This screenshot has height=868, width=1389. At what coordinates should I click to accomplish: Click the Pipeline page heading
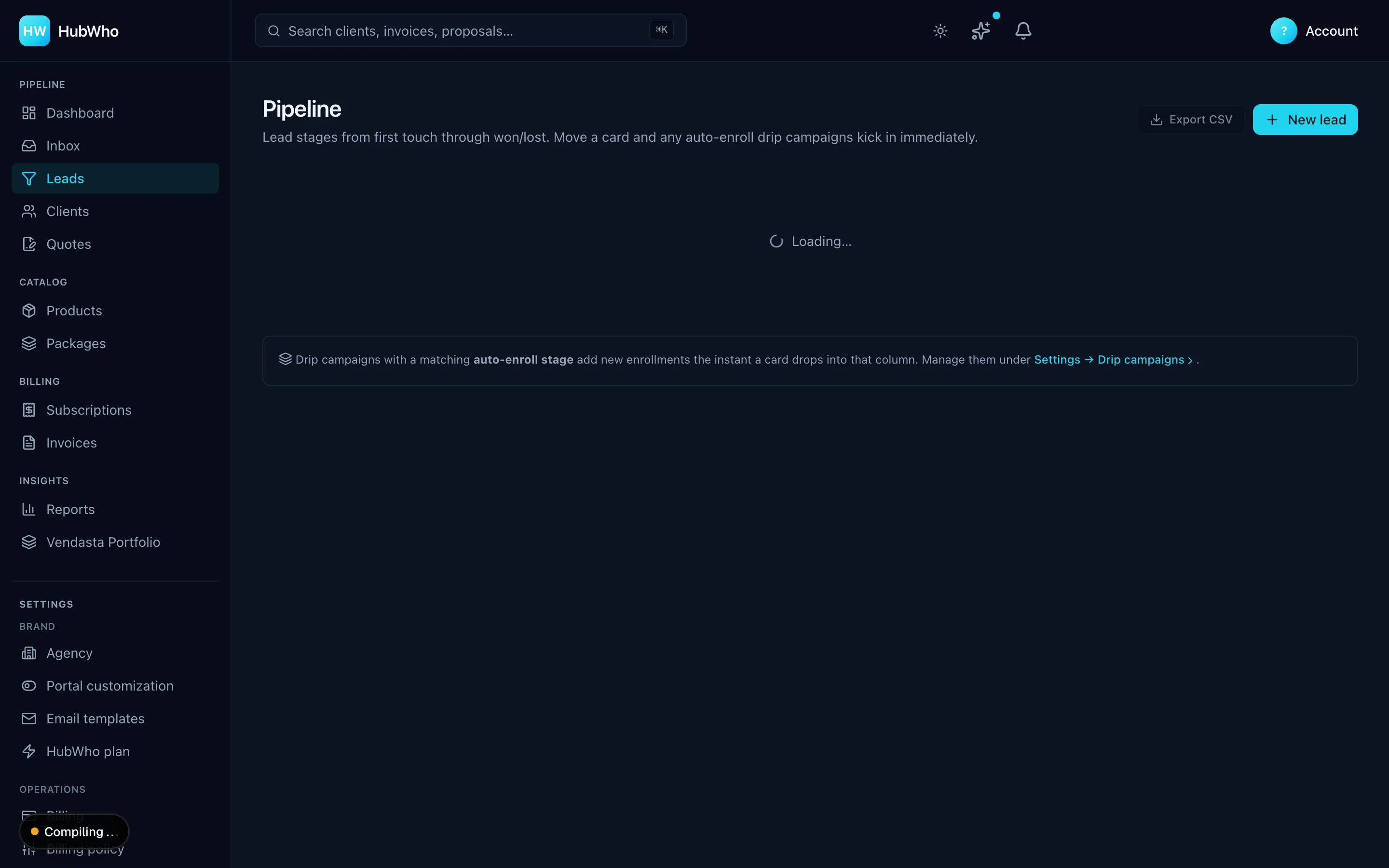301,109
